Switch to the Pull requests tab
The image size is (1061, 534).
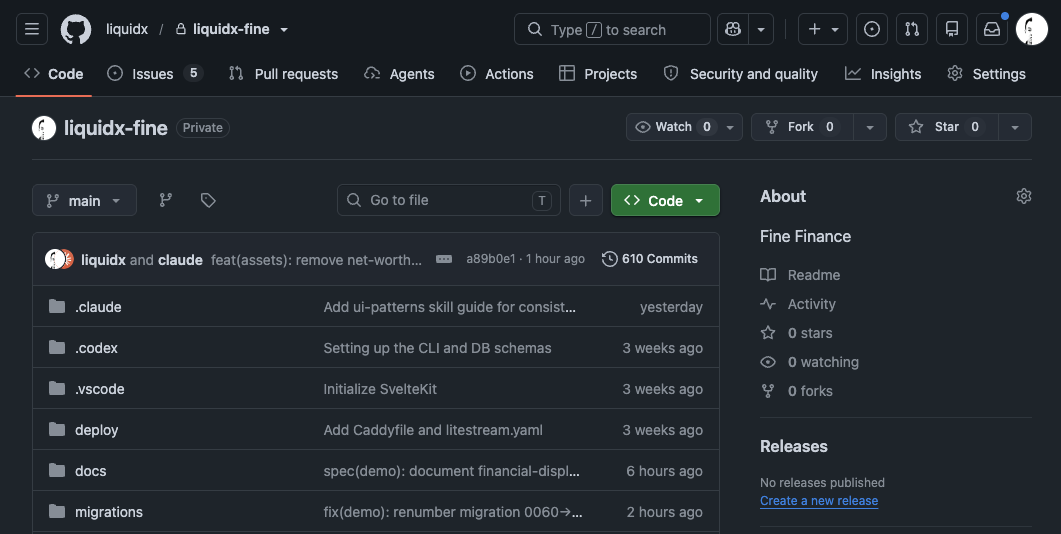[x=284, y=74]
